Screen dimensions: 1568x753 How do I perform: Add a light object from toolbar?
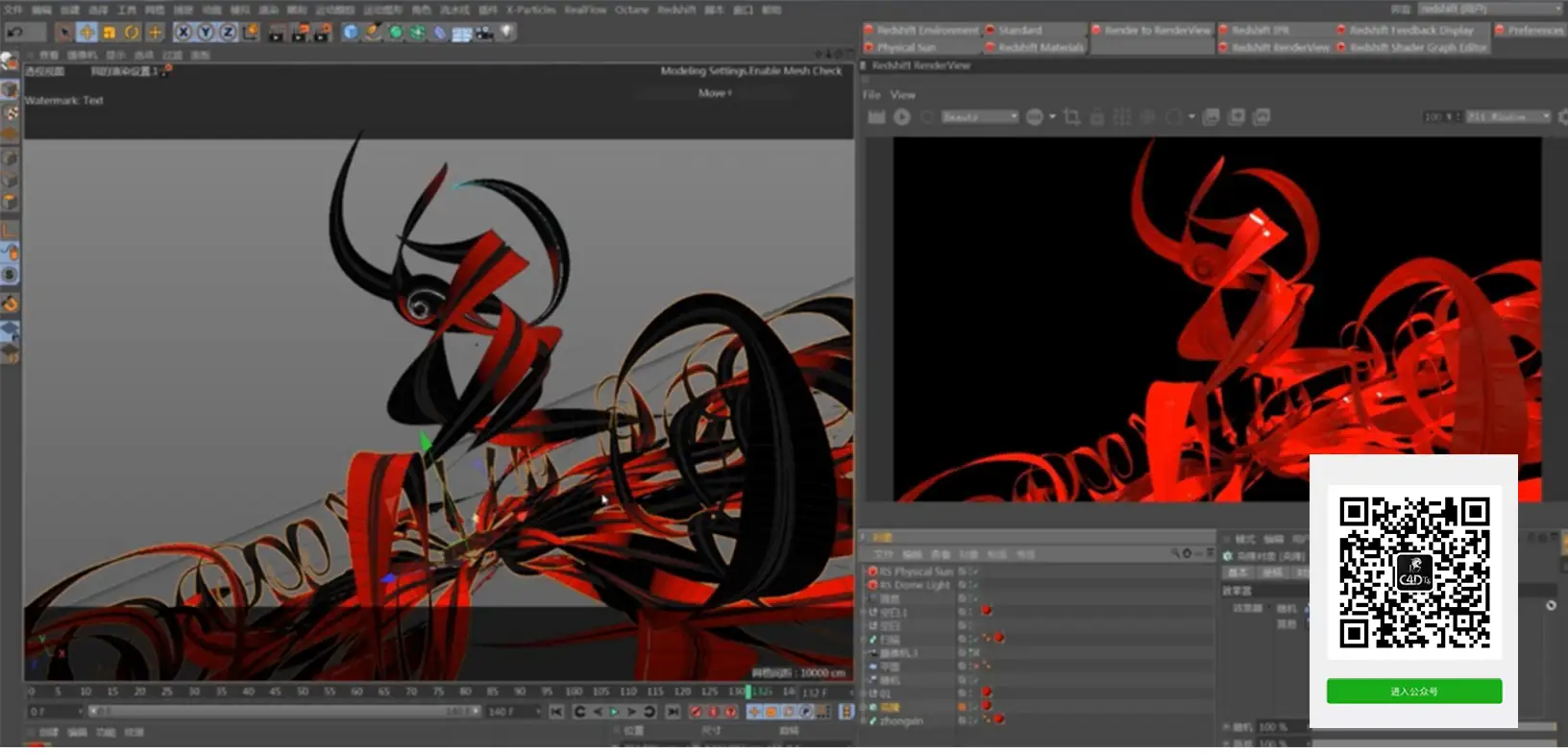pos(506,33)
